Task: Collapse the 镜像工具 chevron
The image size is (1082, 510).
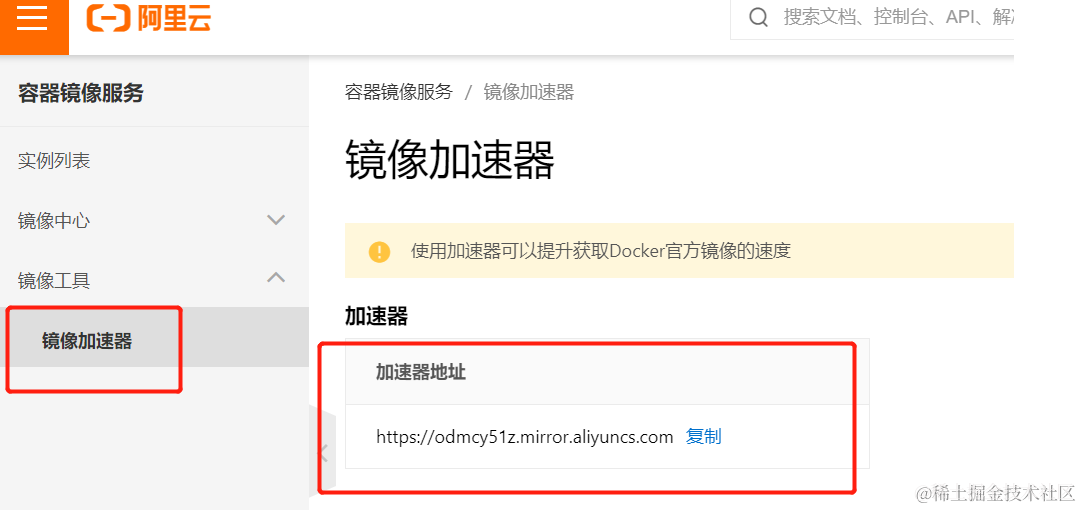Action: coord(276,277)
